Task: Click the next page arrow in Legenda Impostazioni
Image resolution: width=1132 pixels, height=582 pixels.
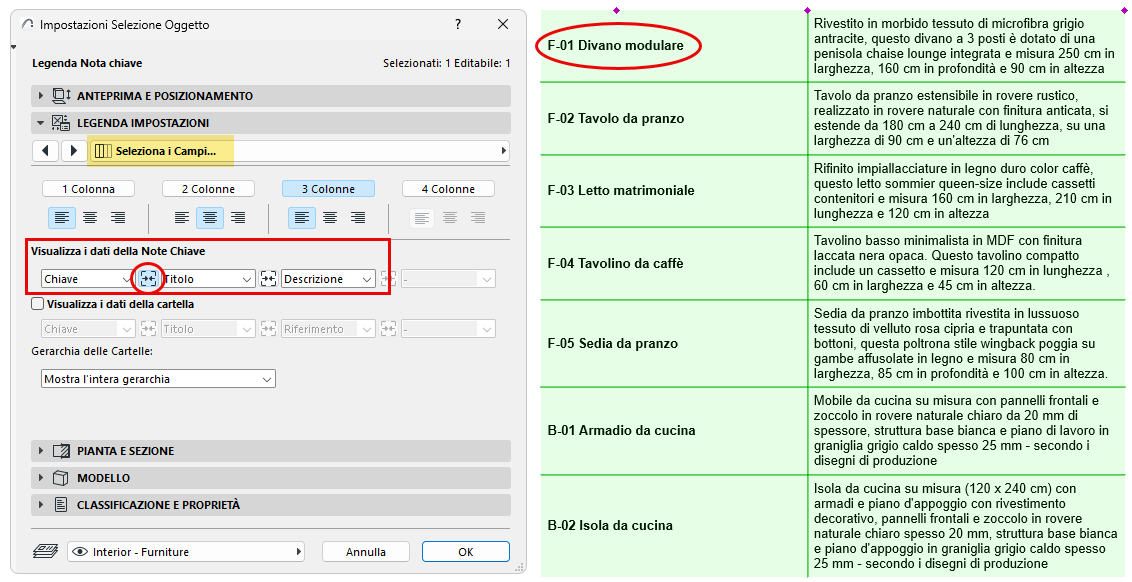Action: (x=74, y=151)
